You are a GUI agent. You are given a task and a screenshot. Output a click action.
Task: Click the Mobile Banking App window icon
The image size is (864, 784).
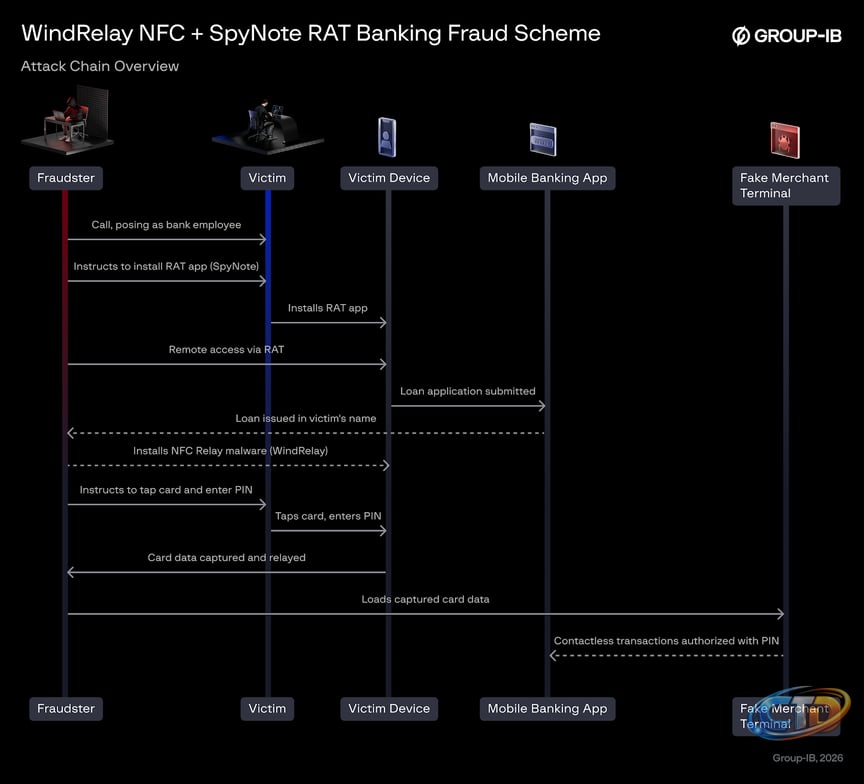(x=543, y=139)
